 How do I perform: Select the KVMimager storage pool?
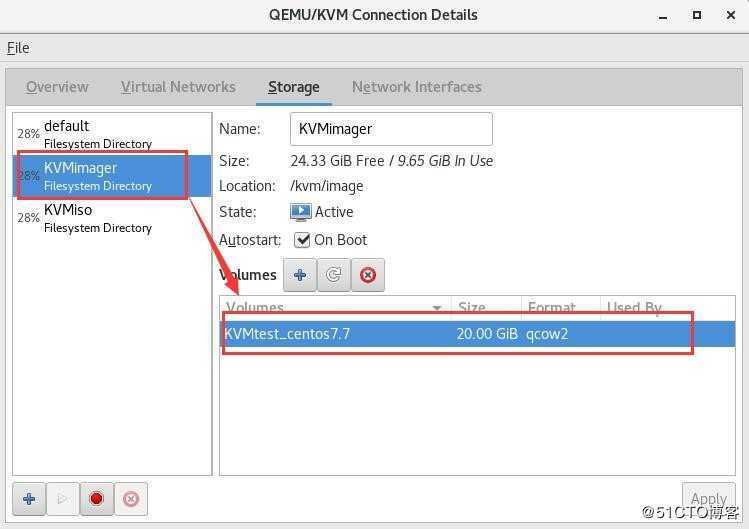(112, 176)
